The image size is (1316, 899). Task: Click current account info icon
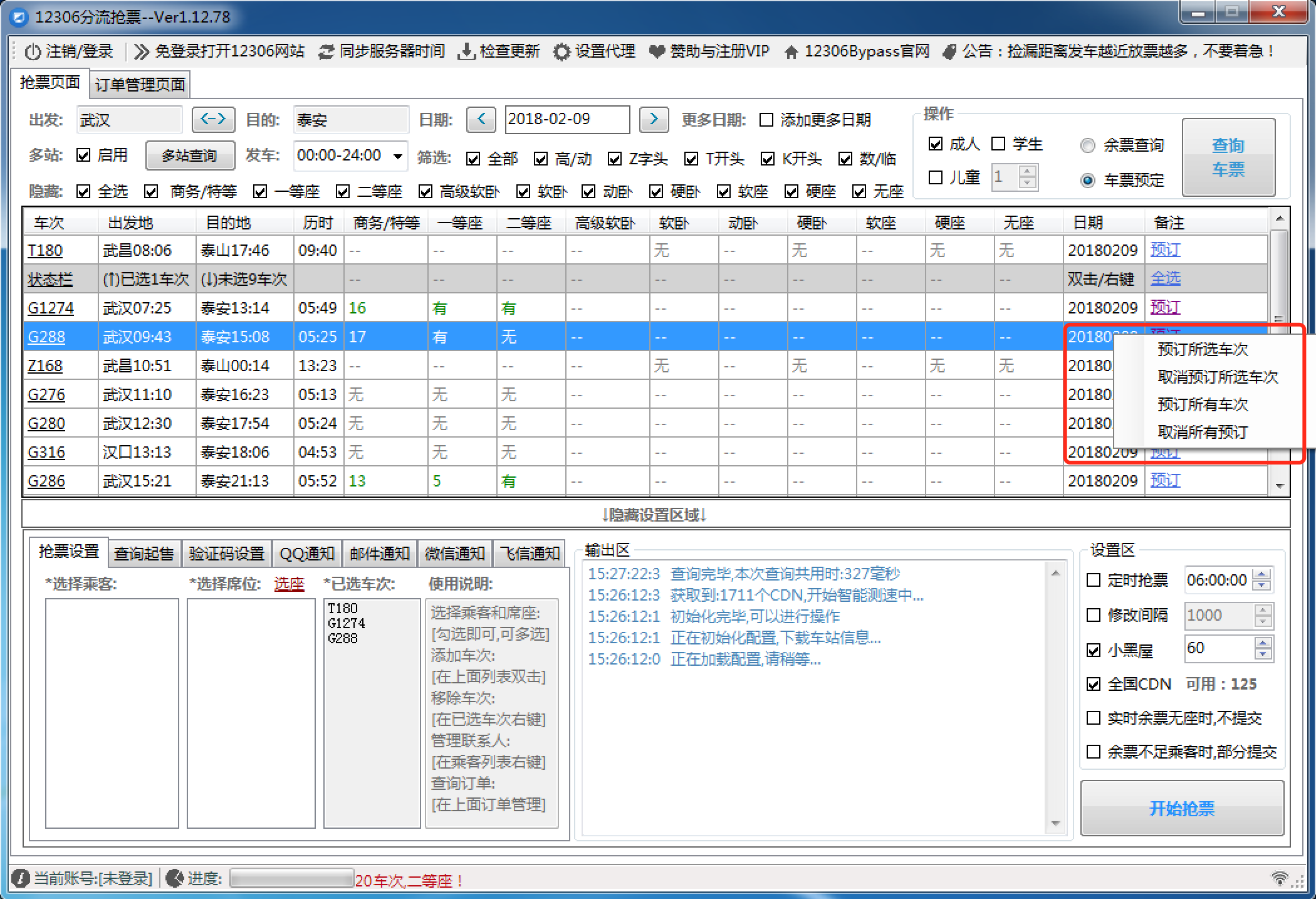(20, 878)
